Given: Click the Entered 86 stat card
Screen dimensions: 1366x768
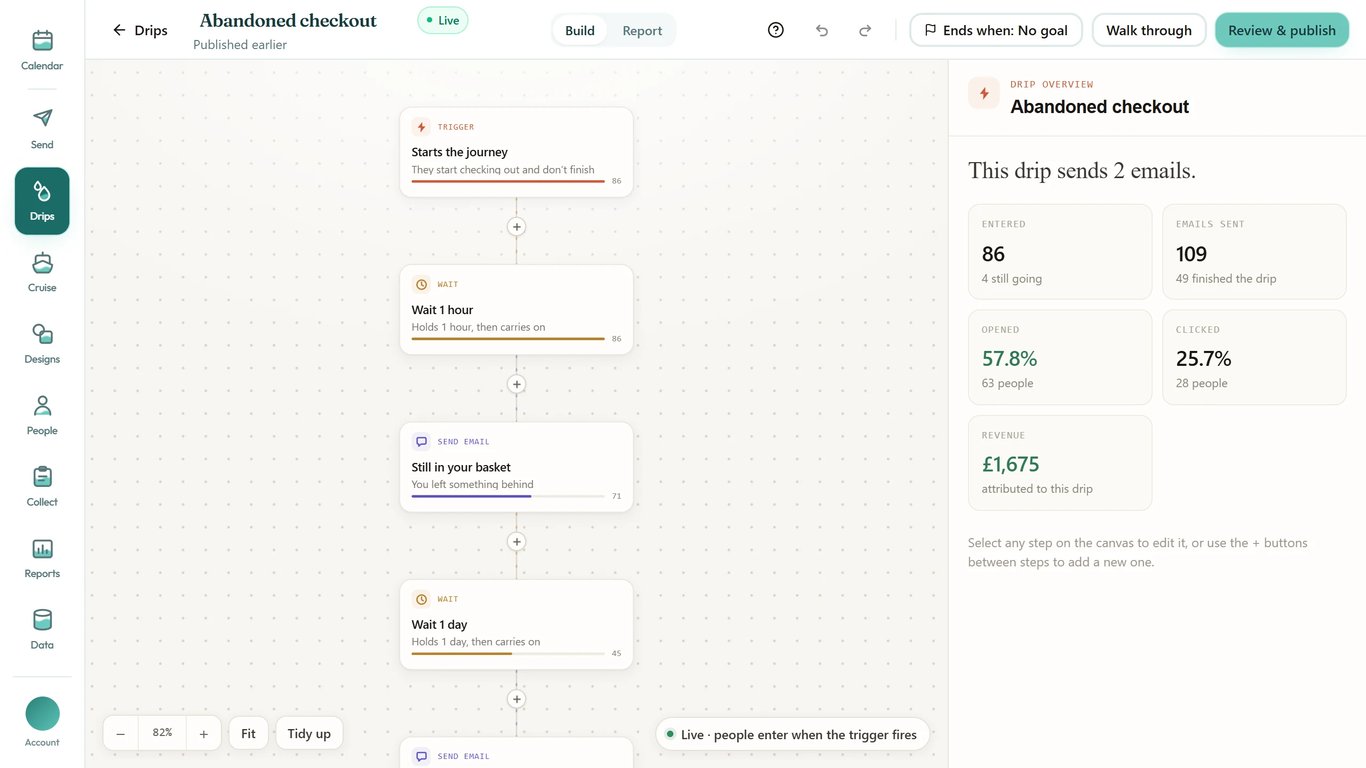Looking at the screenshot, I should point(1060,252).
